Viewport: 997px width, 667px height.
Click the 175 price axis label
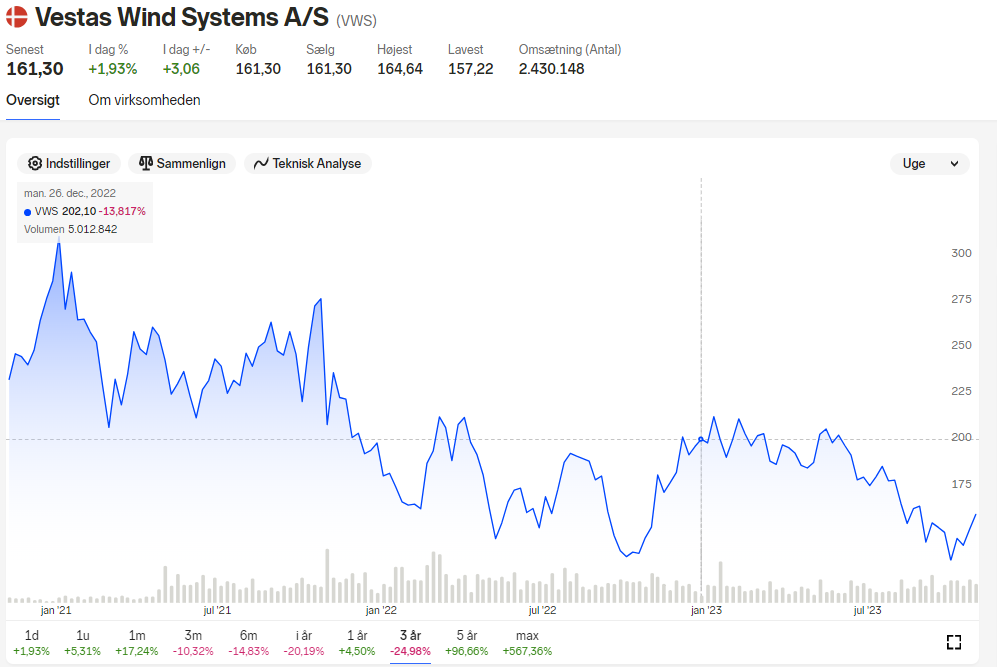pos(961,484)
